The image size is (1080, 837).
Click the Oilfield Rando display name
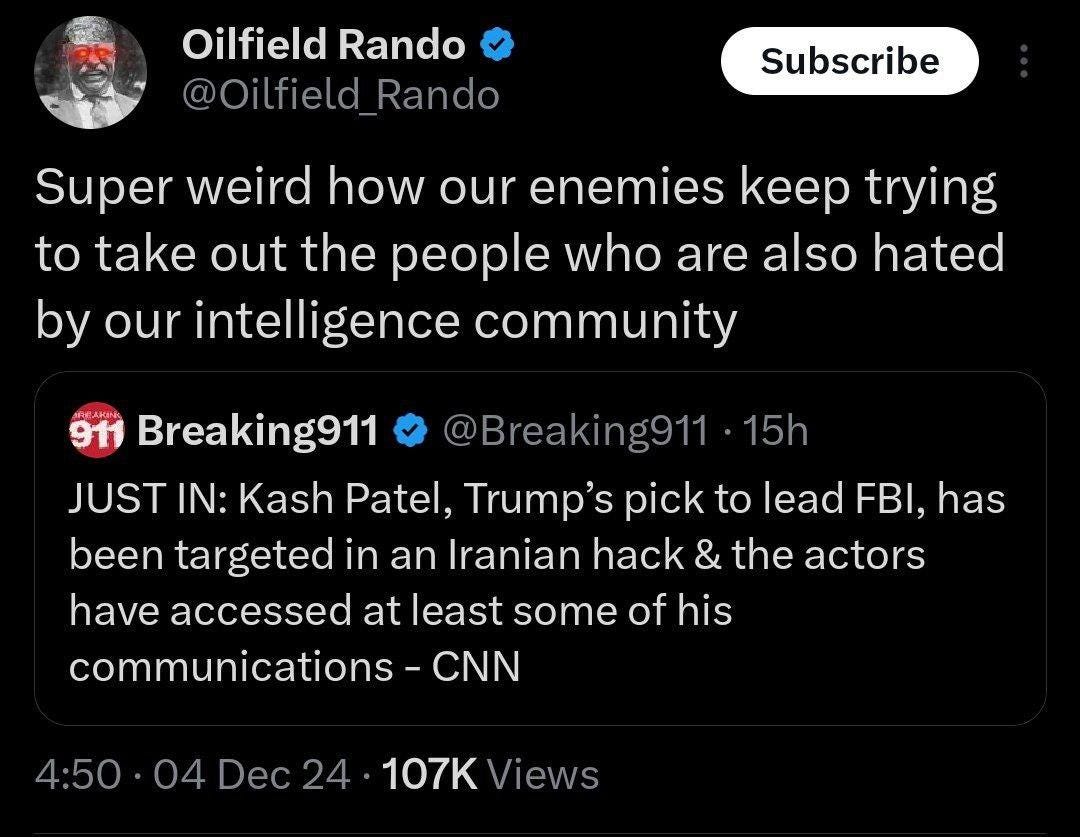click(x=324, y=45)
